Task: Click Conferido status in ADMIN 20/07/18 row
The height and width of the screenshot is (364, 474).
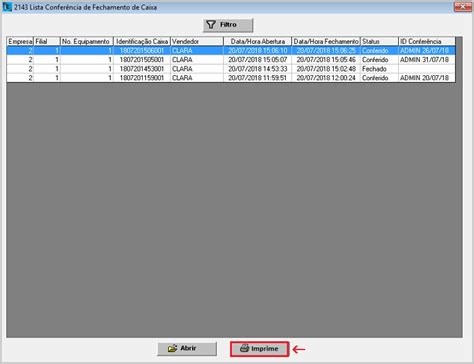Action: pyautogui.click(x=380, y=78)
